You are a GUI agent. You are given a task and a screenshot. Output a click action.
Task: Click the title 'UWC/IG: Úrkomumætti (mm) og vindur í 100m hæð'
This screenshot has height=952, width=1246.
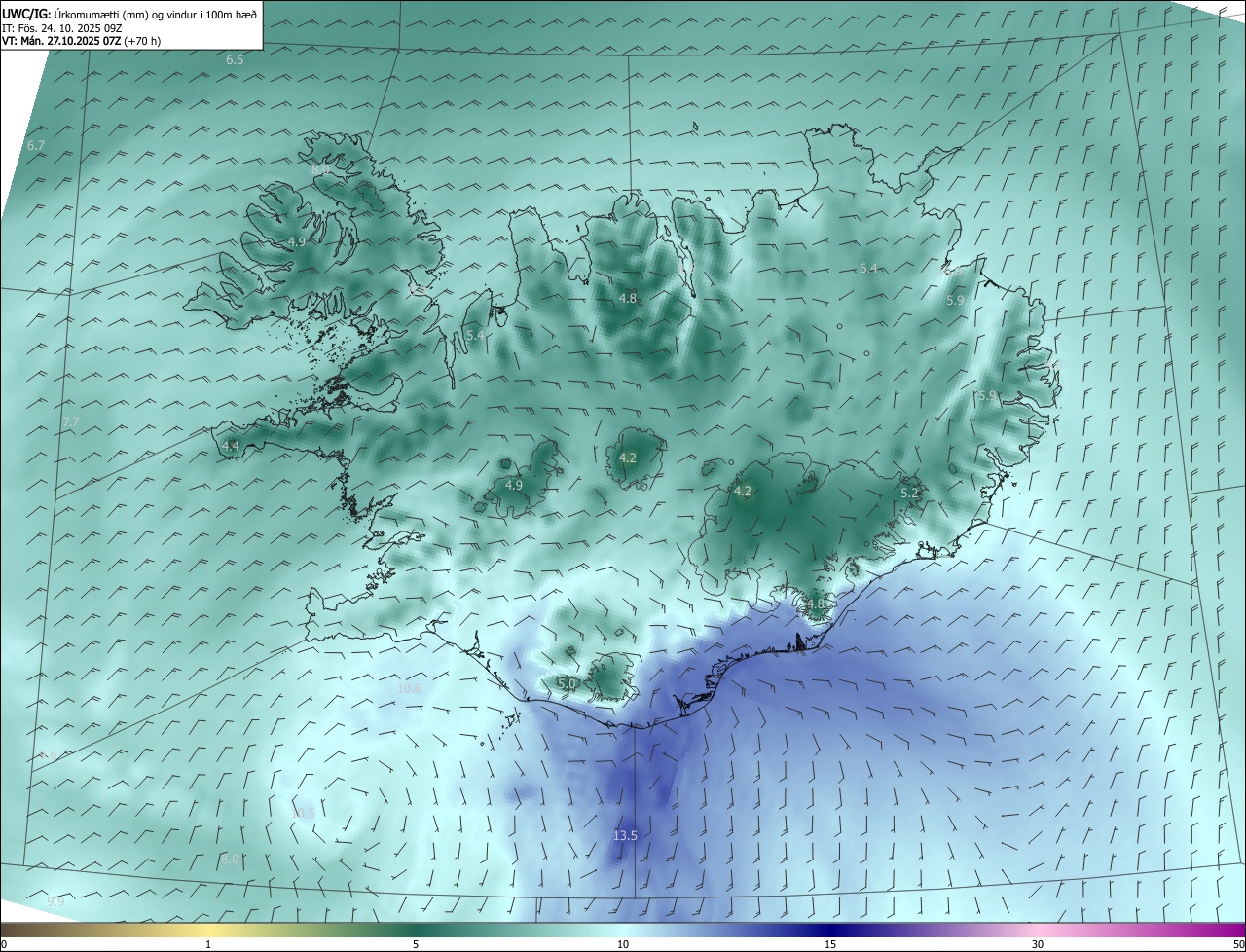[129, 14]
